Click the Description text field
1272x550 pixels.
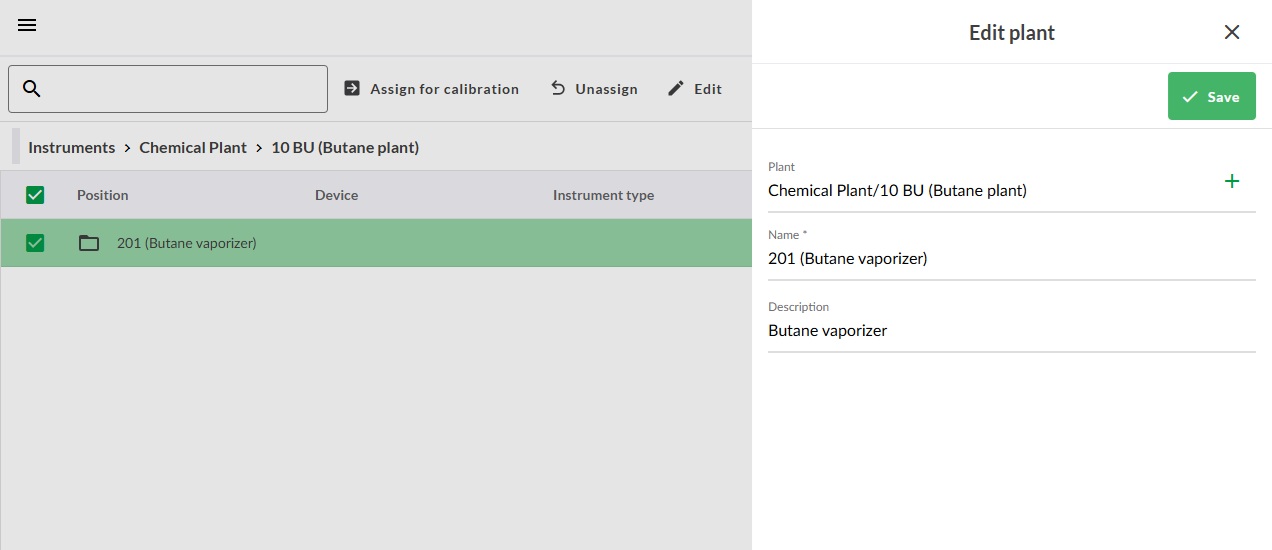[x=1010, y=331]
